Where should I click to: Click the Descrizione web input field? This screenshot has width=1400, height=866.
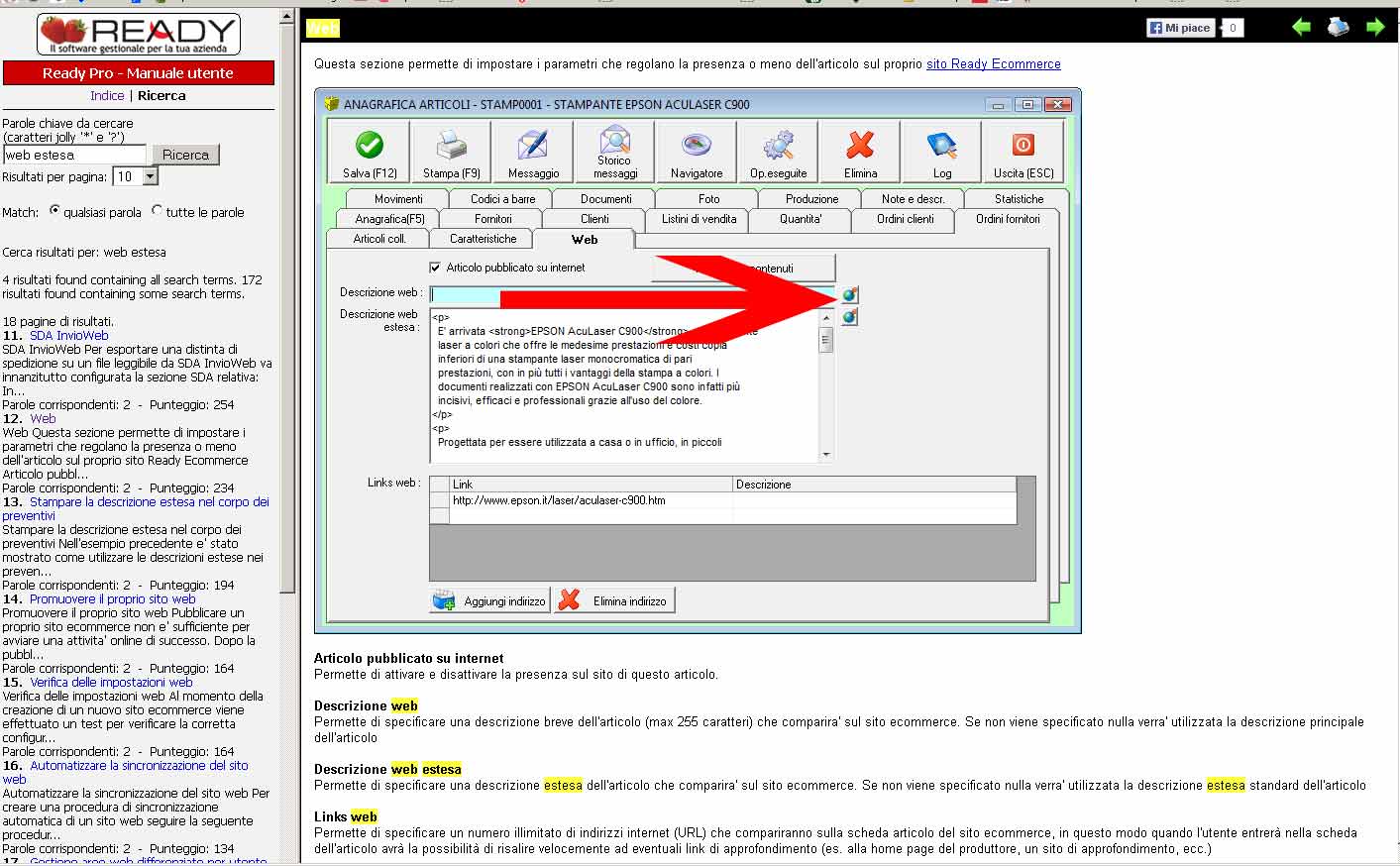pyautogui.click(x=632, y=294)
